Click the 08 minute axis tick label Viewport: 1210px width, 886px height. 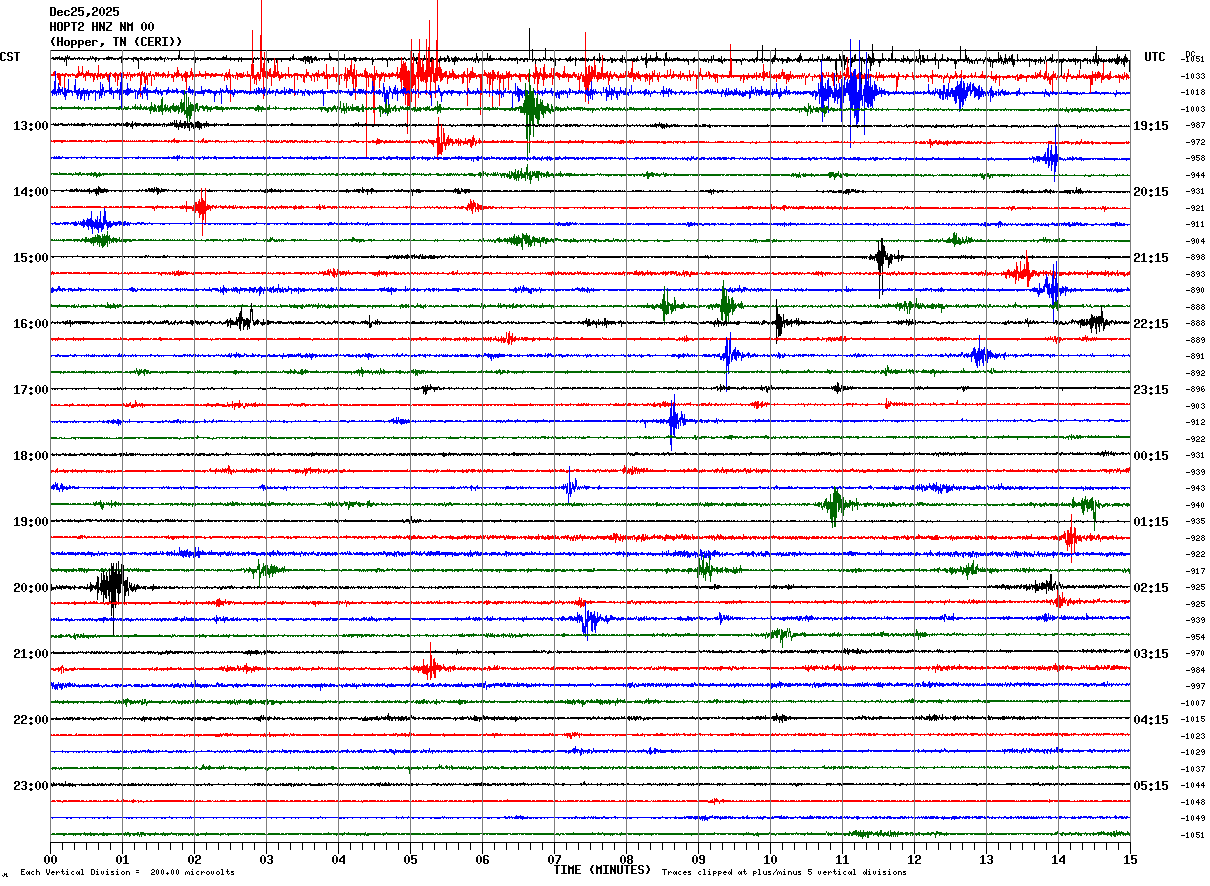click(626, 859)
